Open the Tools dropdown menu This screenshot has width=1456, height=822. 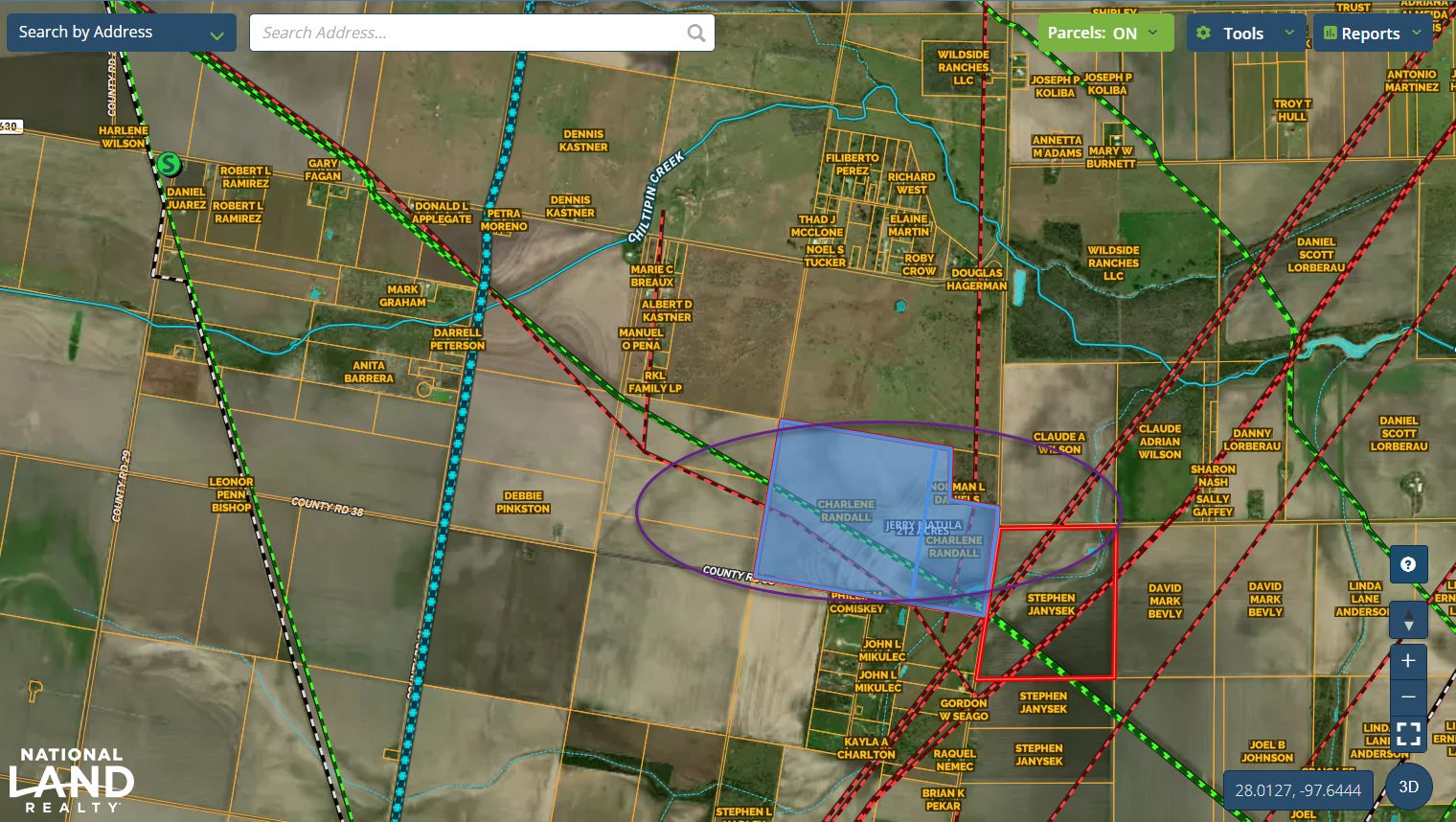1244,32
